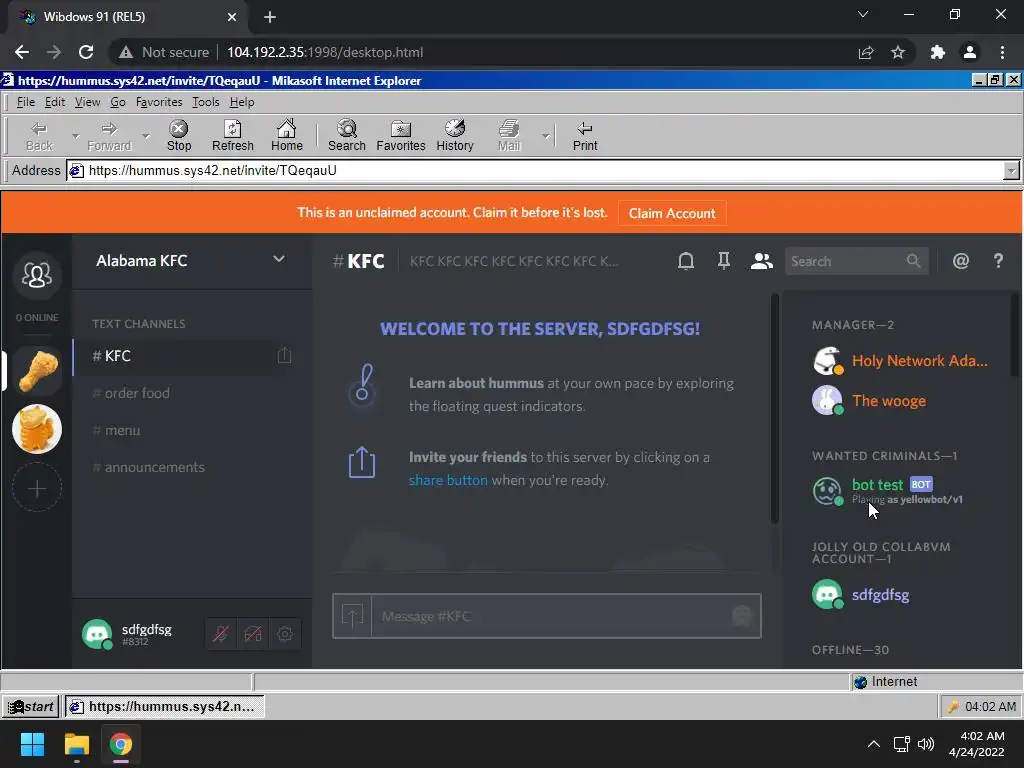Screen dimensions: 1024x768
Task: Open the File menu
Action: 25,102
